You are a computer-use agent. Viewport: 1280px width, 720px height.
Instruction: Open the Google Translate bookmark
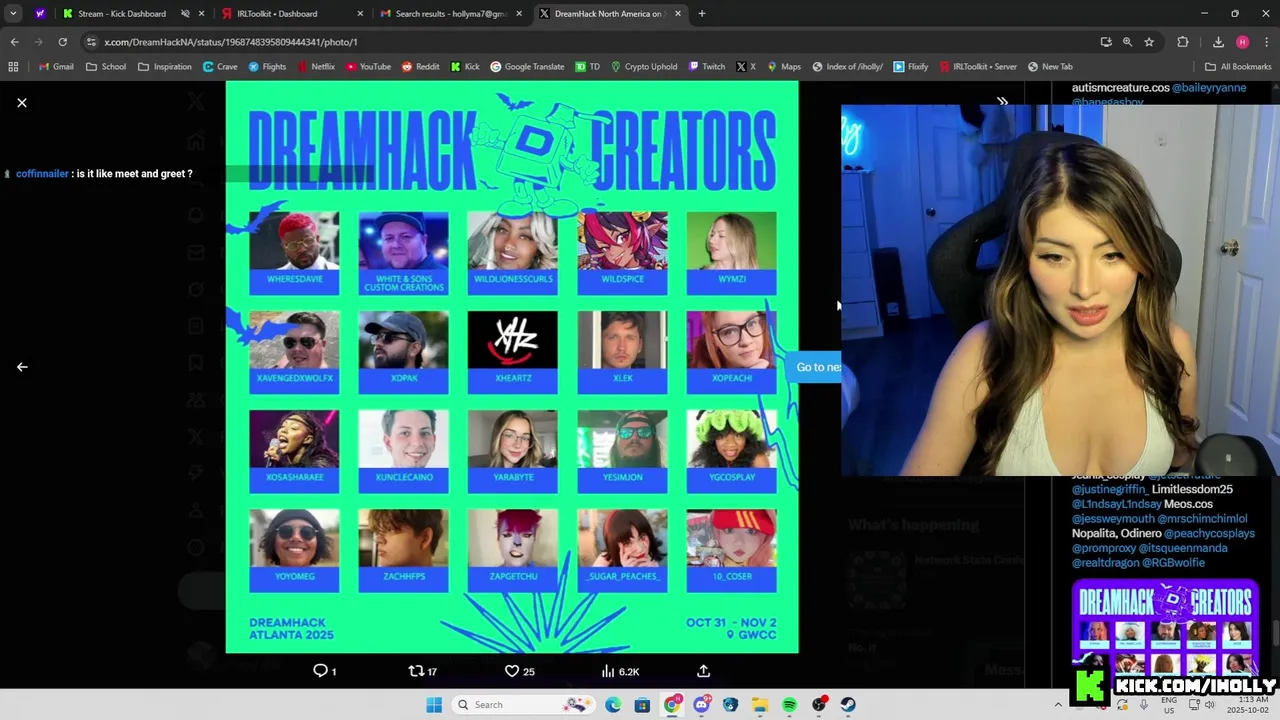(x=527, y=67)
